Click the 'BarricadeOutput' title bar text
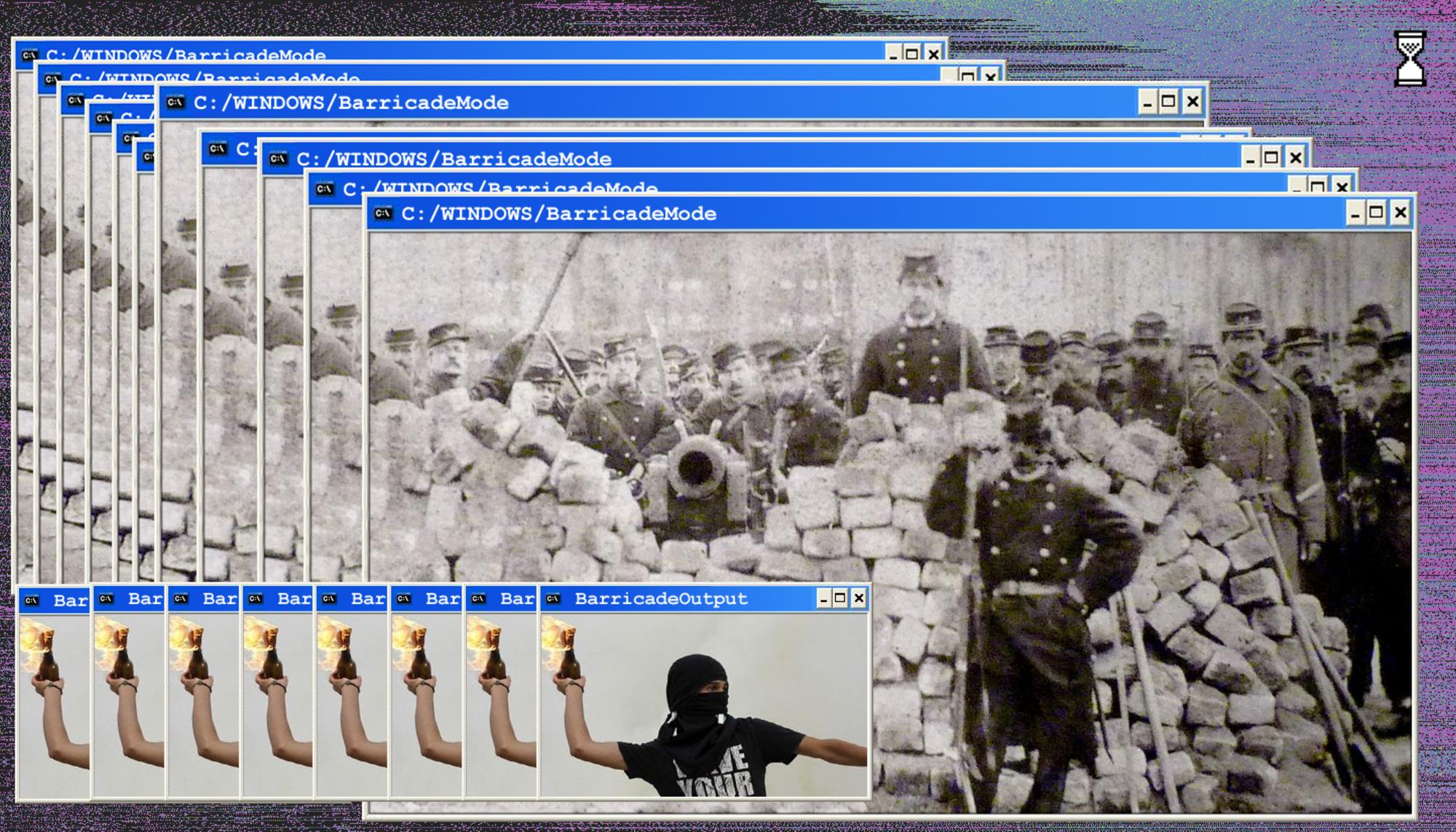 click(660, 599)
